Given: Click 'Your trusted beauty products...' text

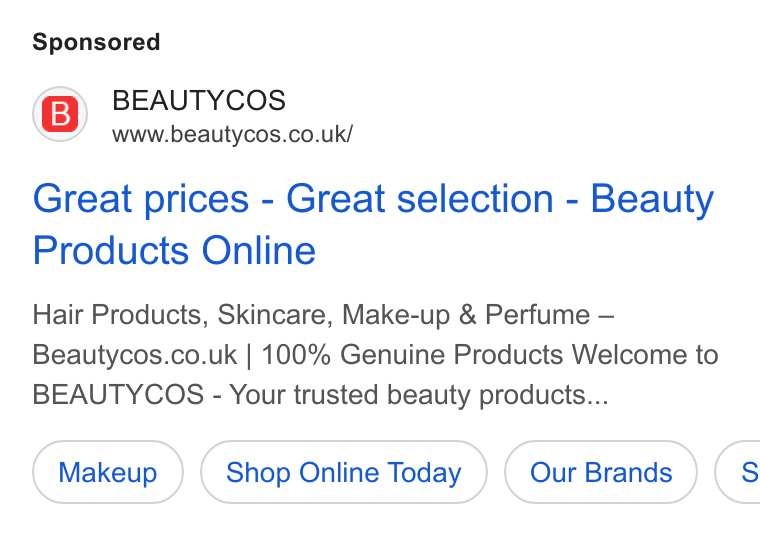Looking at the screenshot, I should point(419,395).
